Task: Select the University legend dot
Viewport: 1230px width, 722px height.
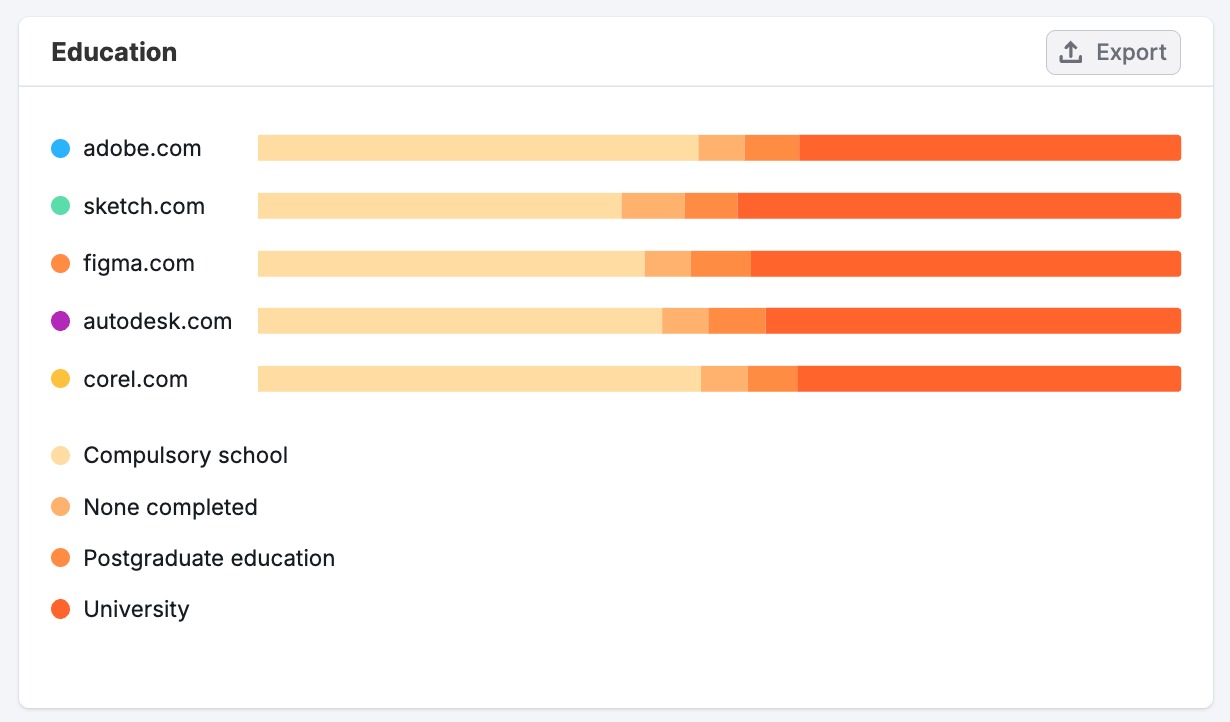Action: 60,609
